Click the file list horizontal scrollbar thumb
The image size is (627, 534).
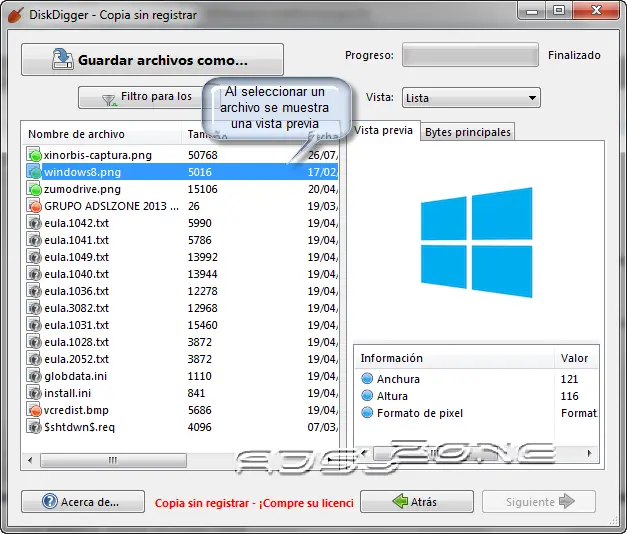113,460
